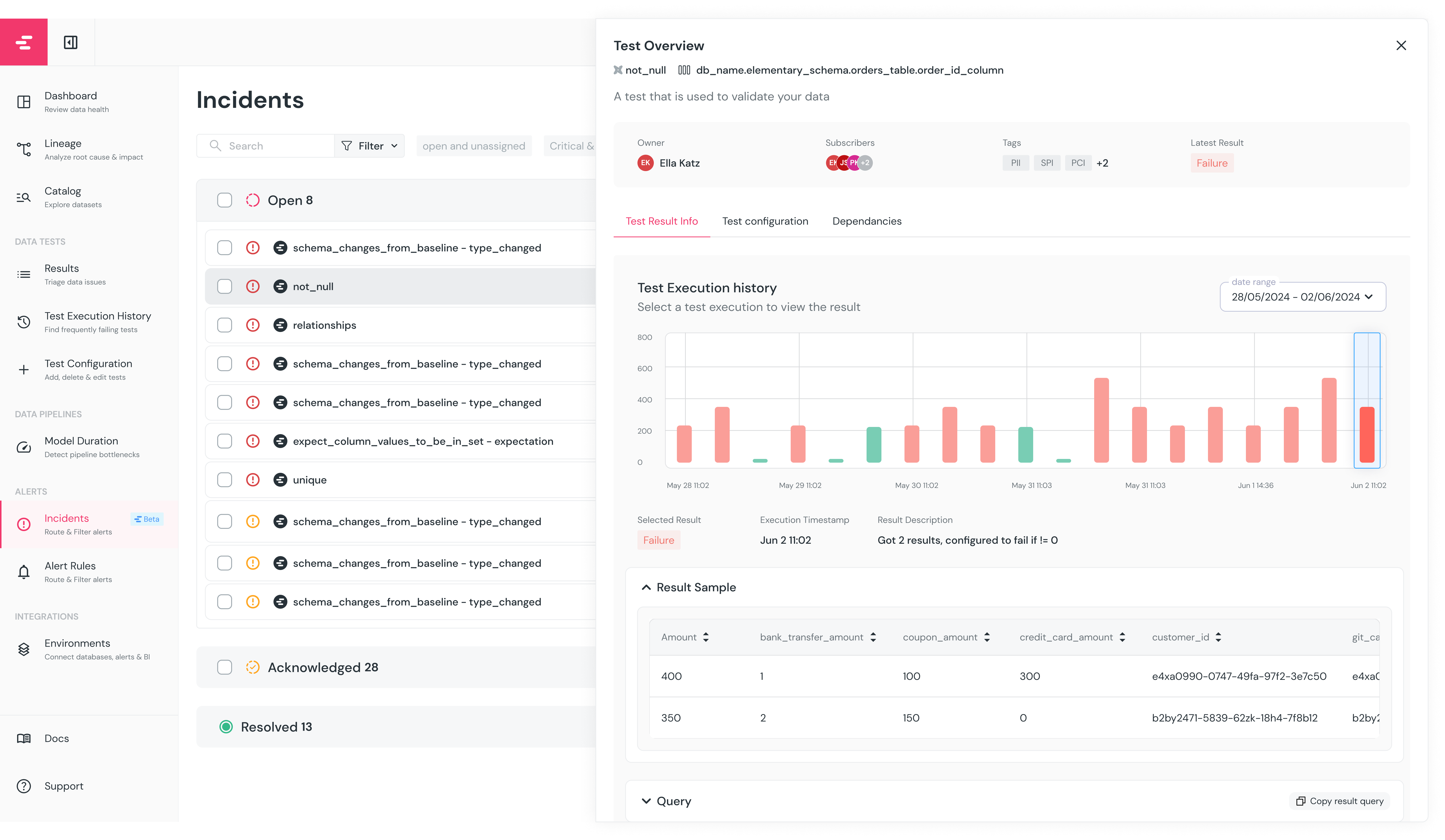The image size is (1445, 840).
Task: Check the Acknowledged 28 group checkbox
Action: (225, 667)
